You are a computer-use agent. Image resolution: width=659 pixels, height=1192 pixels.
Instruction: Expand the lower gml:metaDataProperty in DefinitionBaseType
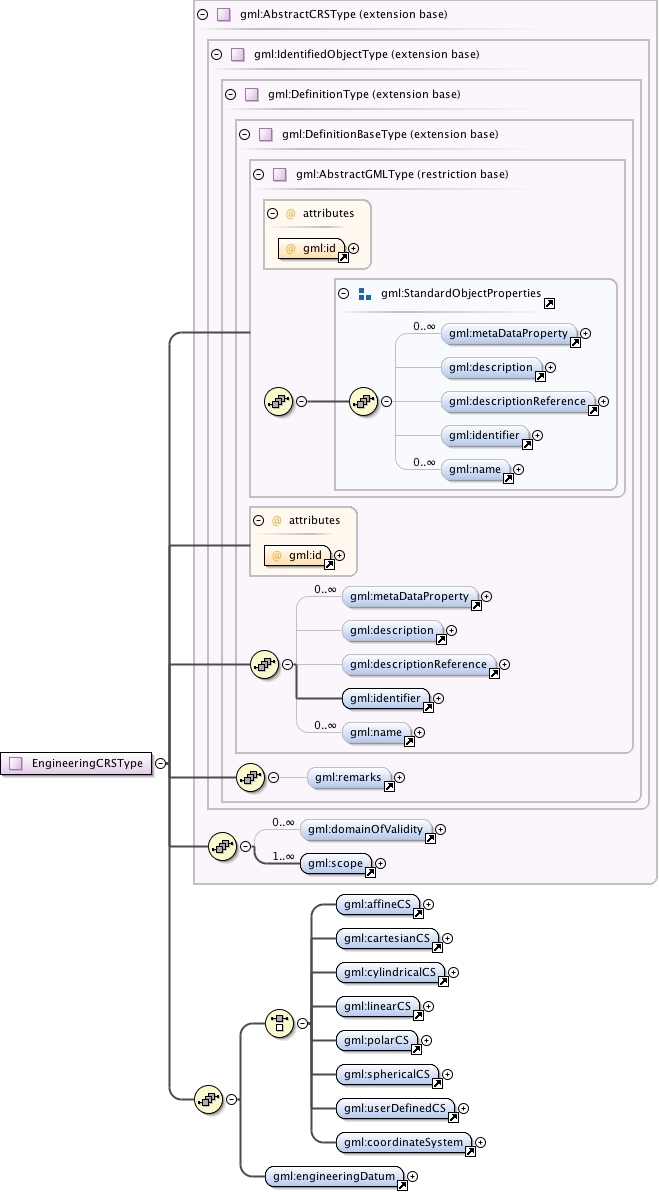486,597
